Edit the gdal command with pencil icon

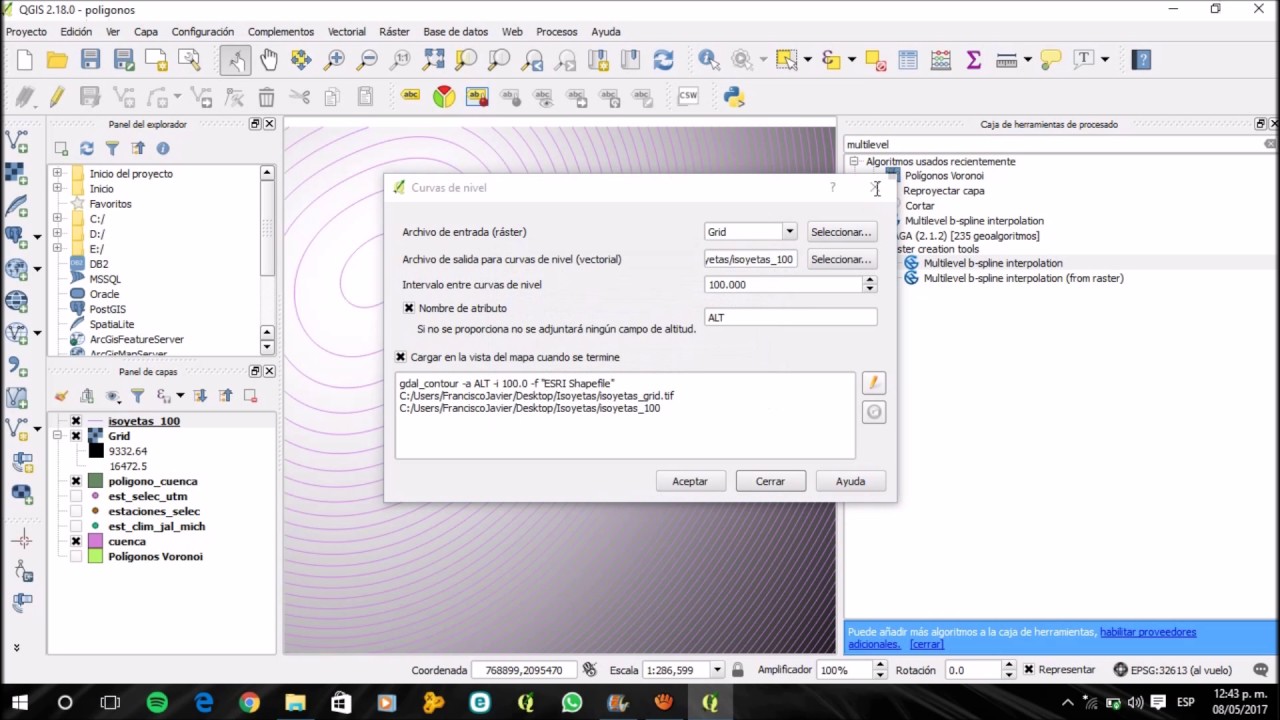coord(874,383)
